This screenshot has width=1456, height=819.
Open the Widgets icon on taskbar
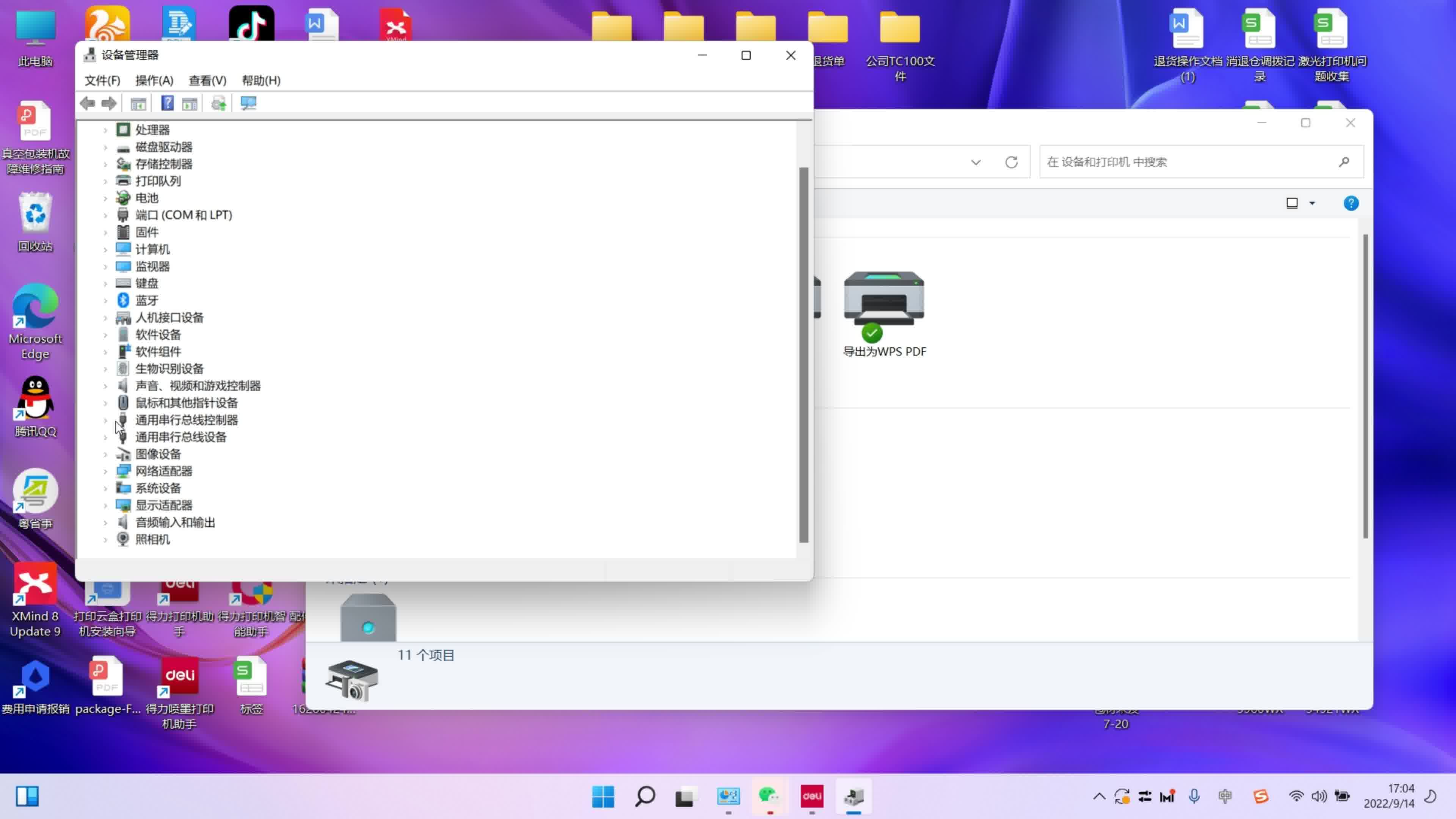click(x=27, y=797)
